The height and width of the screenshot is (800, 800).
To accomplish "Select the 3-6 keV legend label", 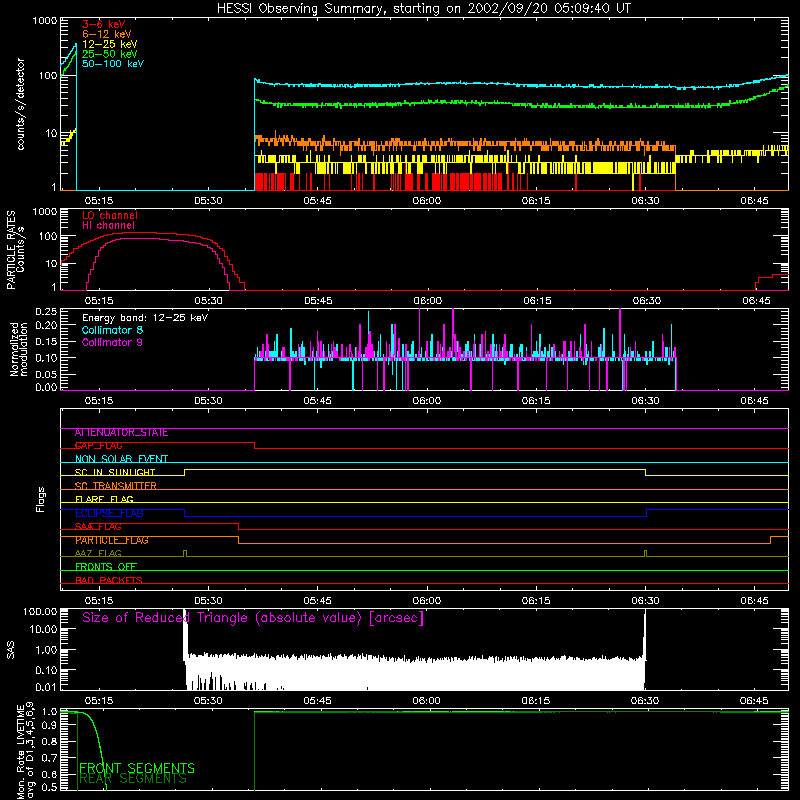I will [104, 24].
